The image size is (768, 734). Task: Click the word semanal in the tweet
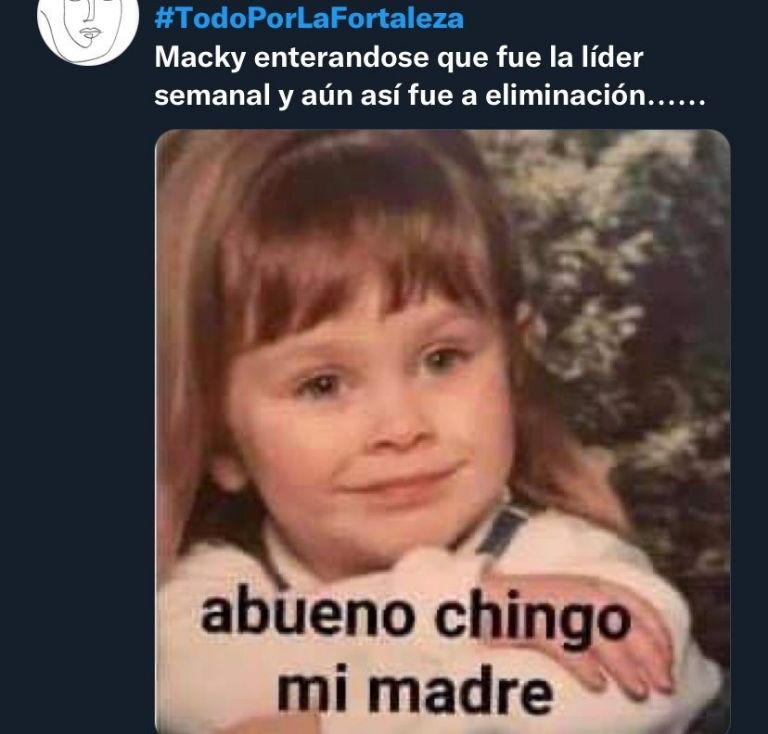(x=213, y=95)
